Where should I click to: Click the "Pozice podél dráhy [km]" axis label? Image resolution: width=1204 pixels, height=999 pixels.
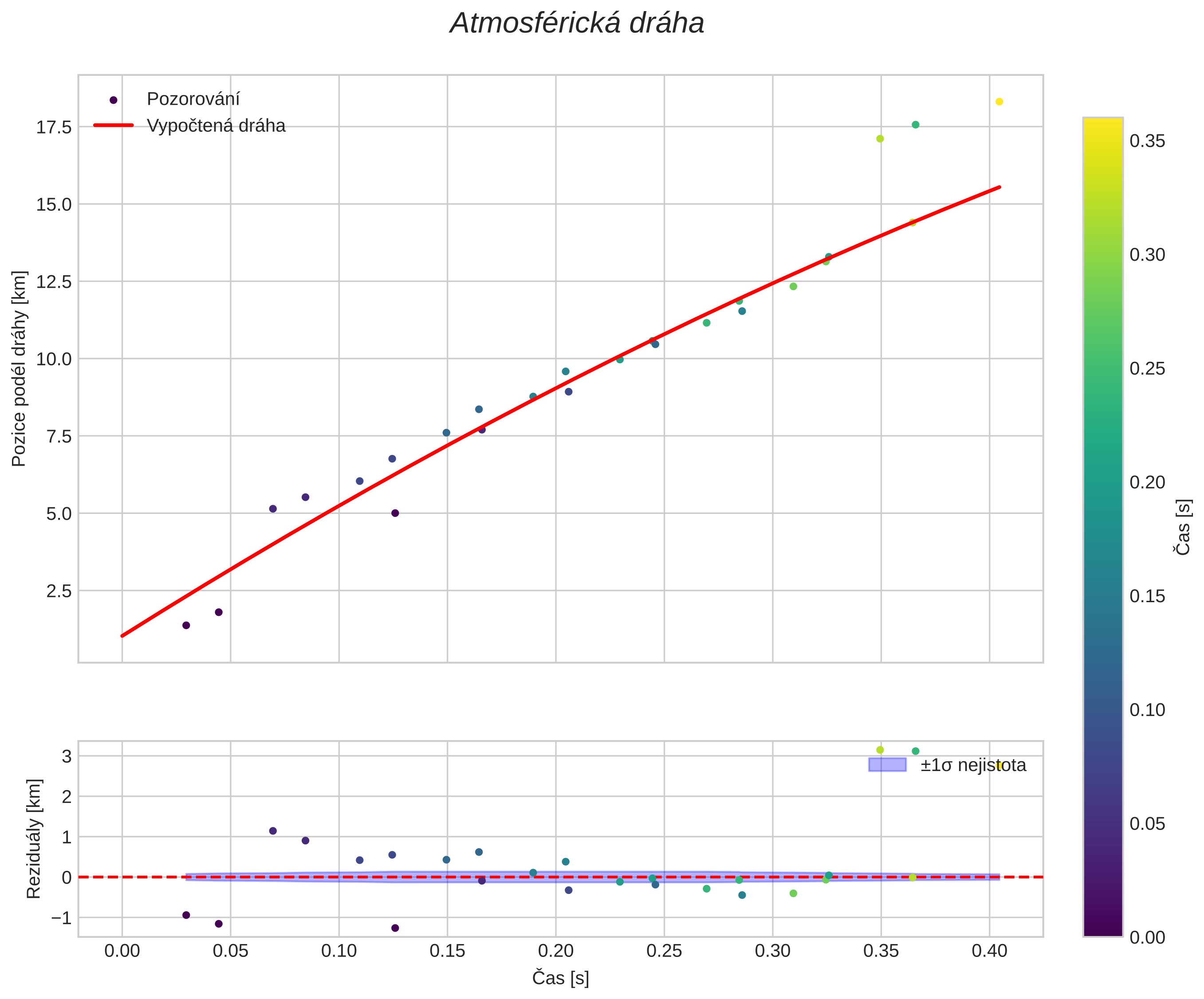pos(19,368)
